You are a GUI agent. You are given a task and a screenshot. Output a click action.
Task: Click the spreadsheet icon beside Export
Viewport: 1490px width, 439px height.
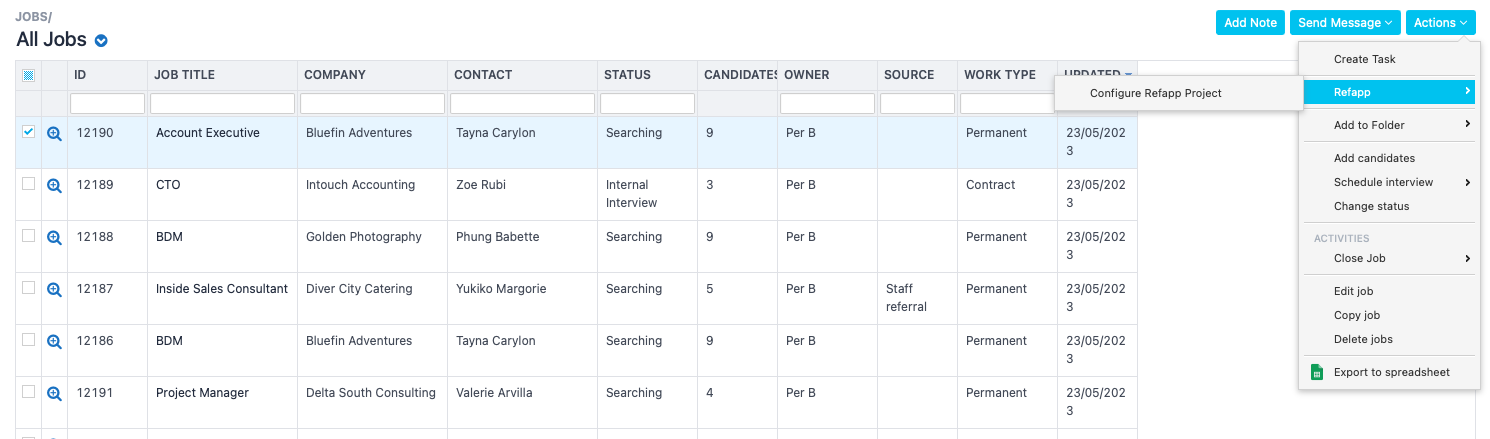click(1317, 372)
